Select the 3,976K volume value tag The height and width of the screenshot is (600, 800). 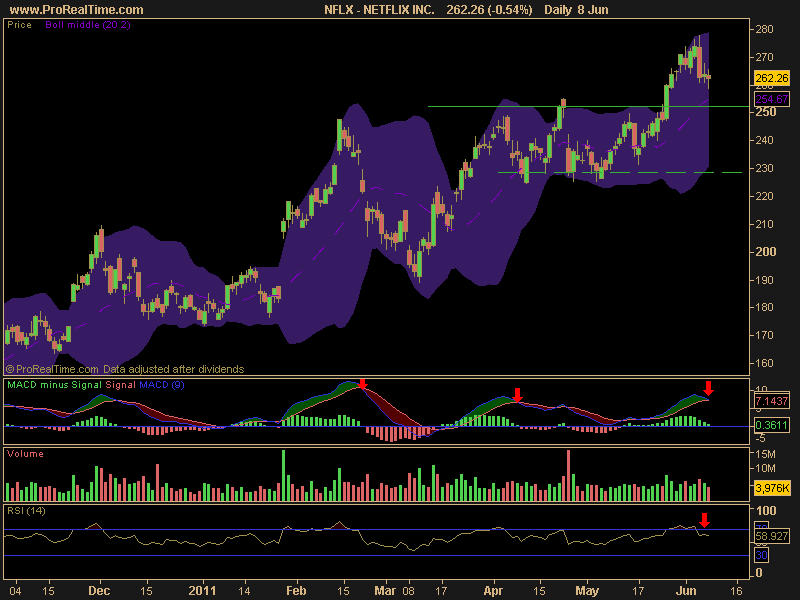771,488
